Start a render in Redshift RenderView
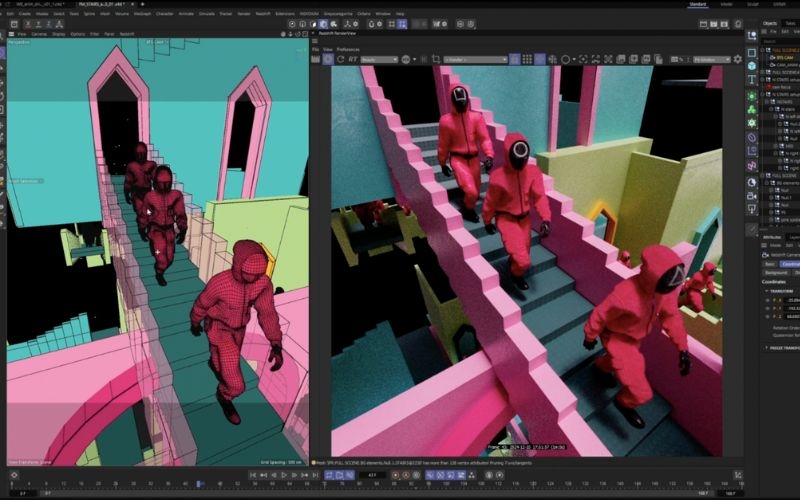 point(315,59)
